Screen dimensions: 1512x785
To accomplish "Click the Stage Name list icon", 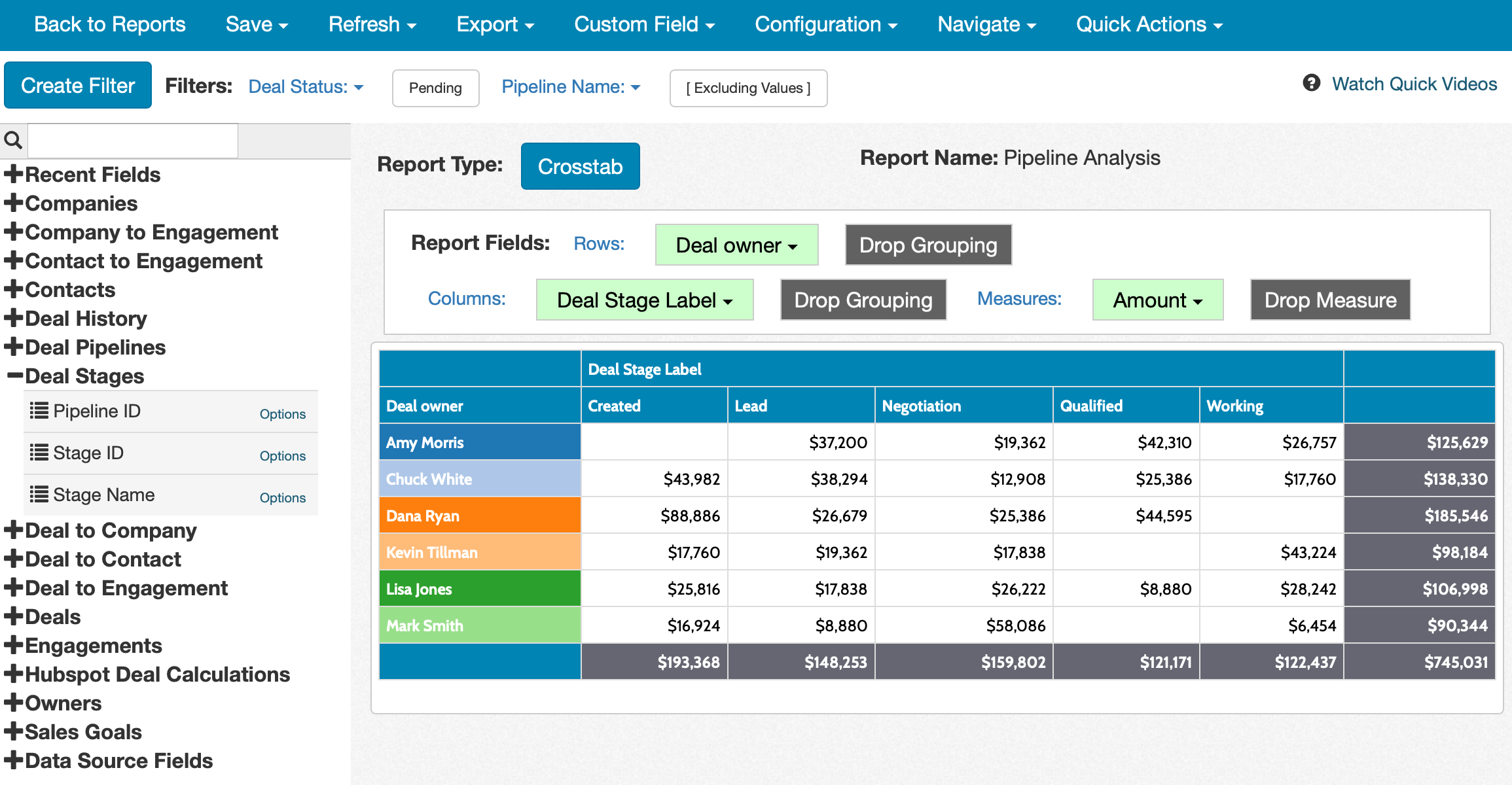I will (x=39, y=495).
